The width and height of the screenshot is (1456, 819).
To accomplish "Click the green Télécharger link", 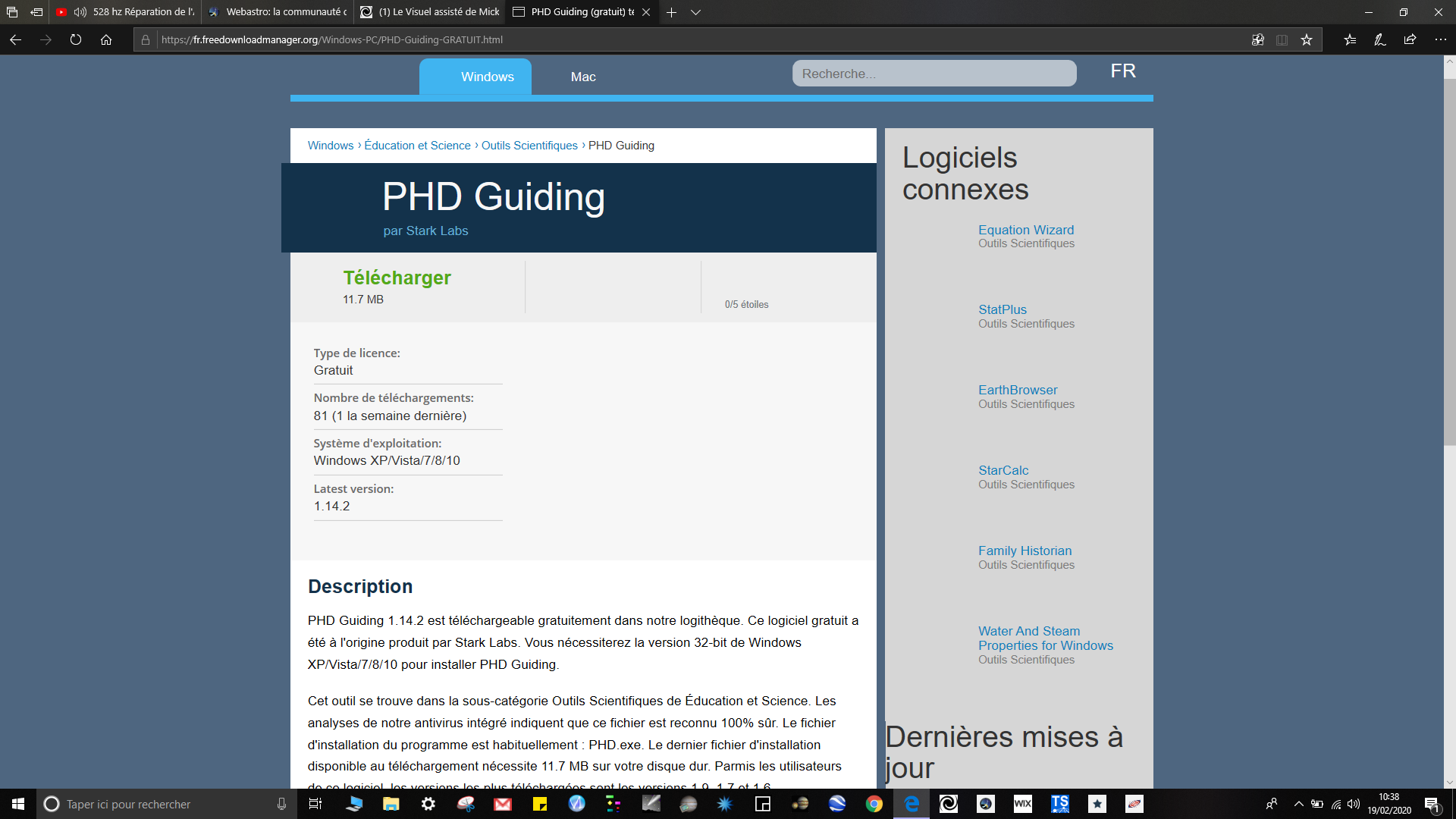I will pyautogui.click(x=397, y=278).
